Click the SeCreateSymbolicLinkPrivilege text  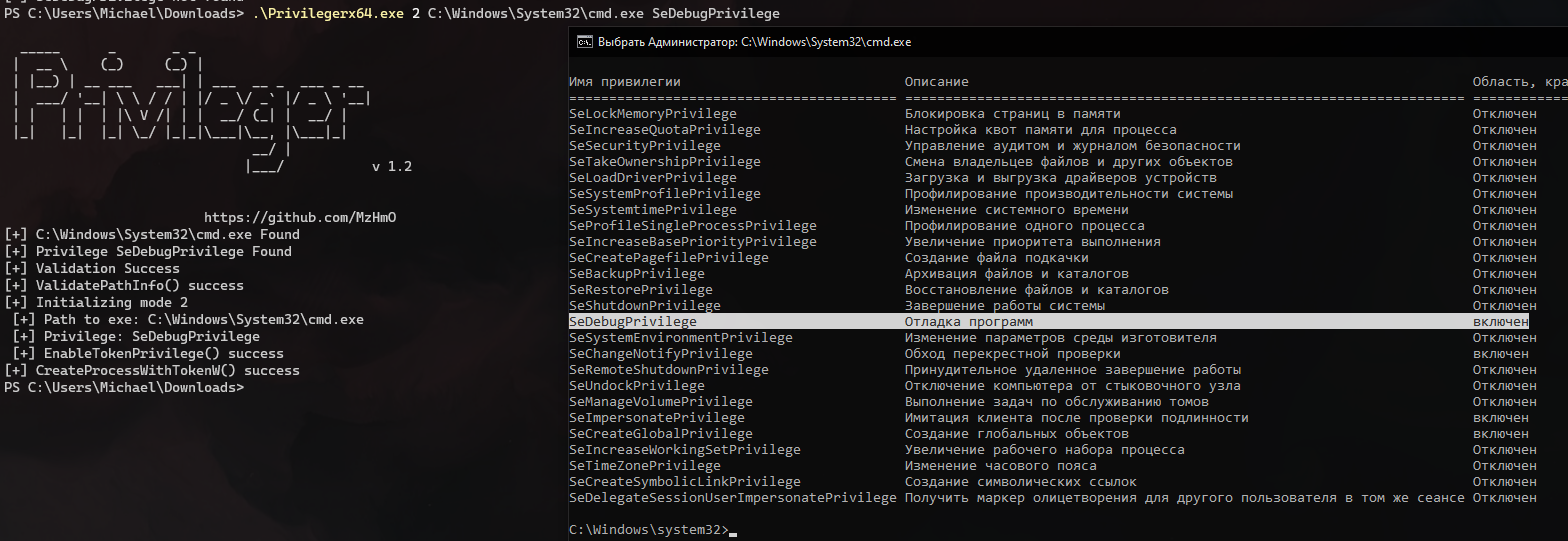click(x=685, y=482)
